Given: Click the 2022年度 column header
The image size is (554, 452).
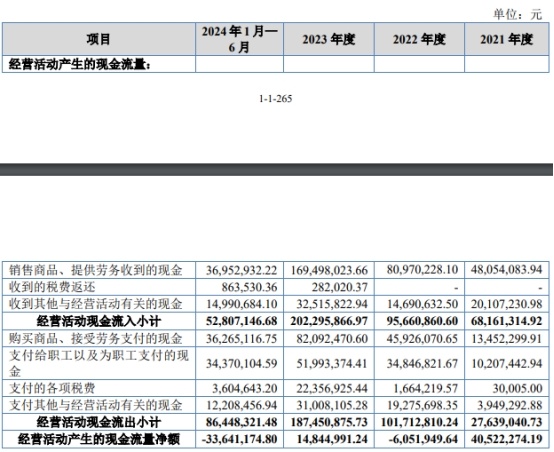Looking at the screenshot, I should (x=419, y=39).
